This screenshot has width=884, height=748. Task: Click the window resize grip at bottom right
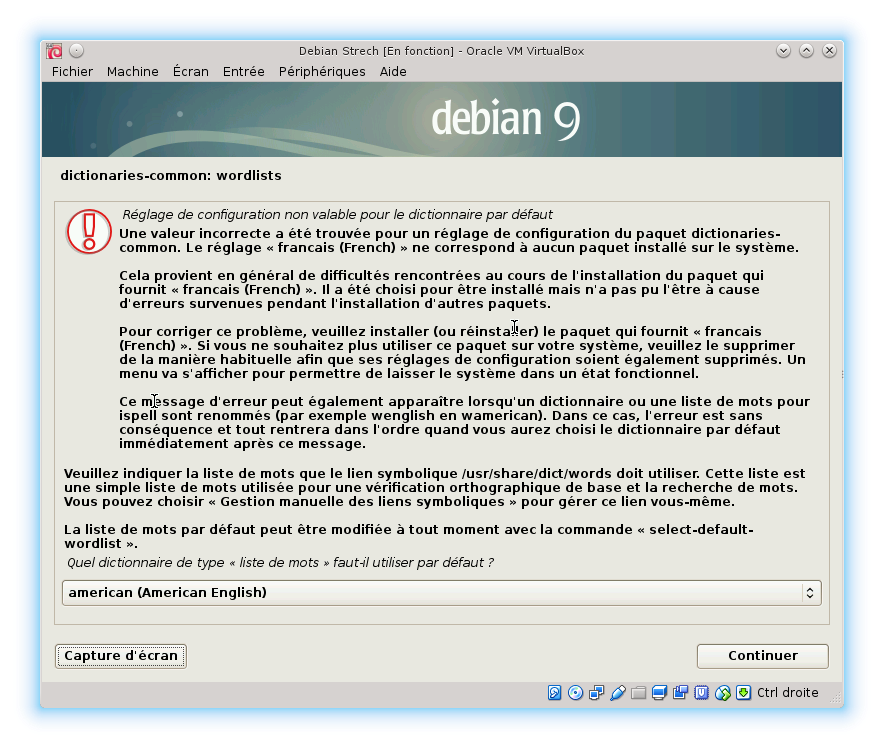click(836, 699)
